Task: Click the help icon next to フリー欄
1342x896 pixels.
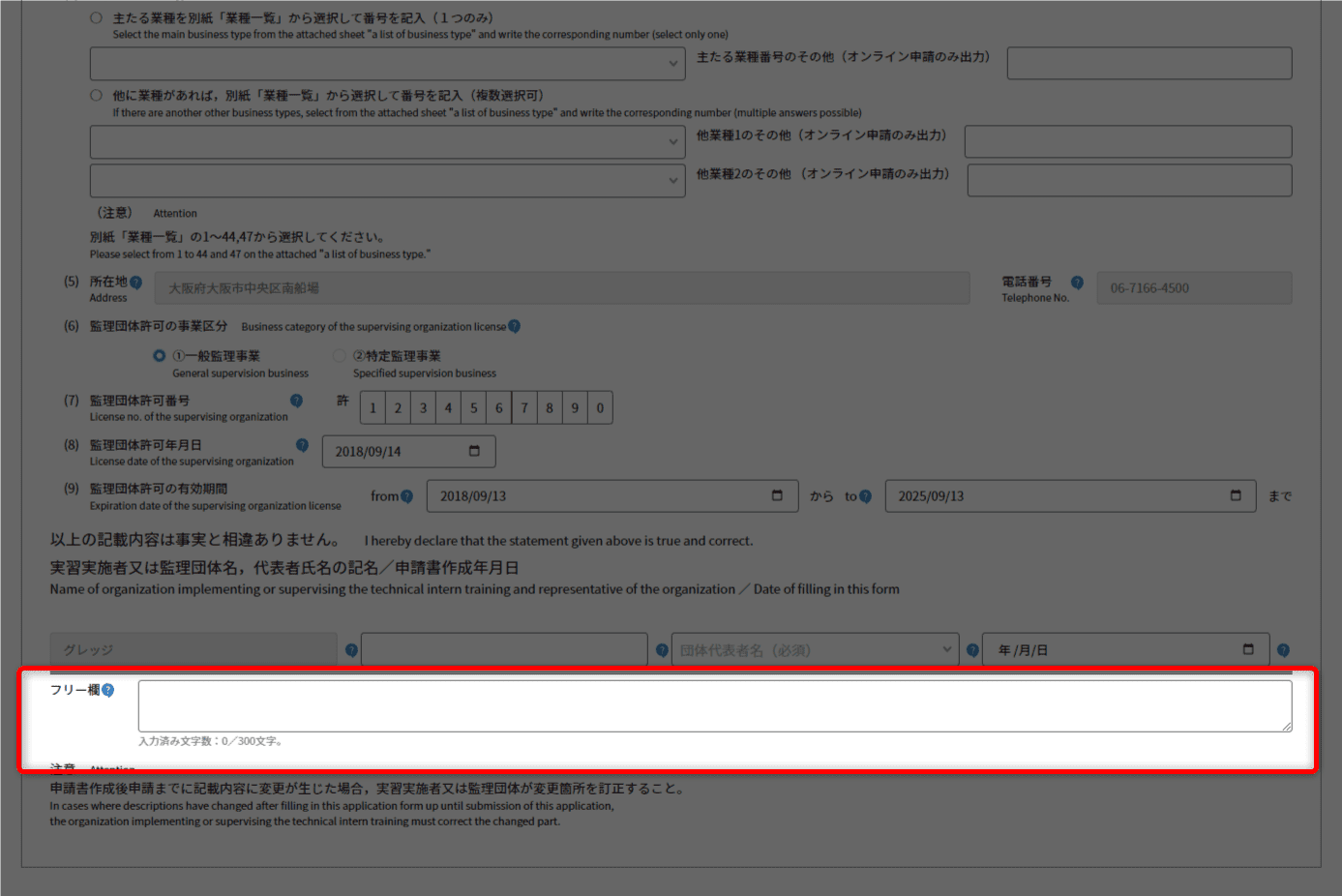Action: (x=108, y=690)
